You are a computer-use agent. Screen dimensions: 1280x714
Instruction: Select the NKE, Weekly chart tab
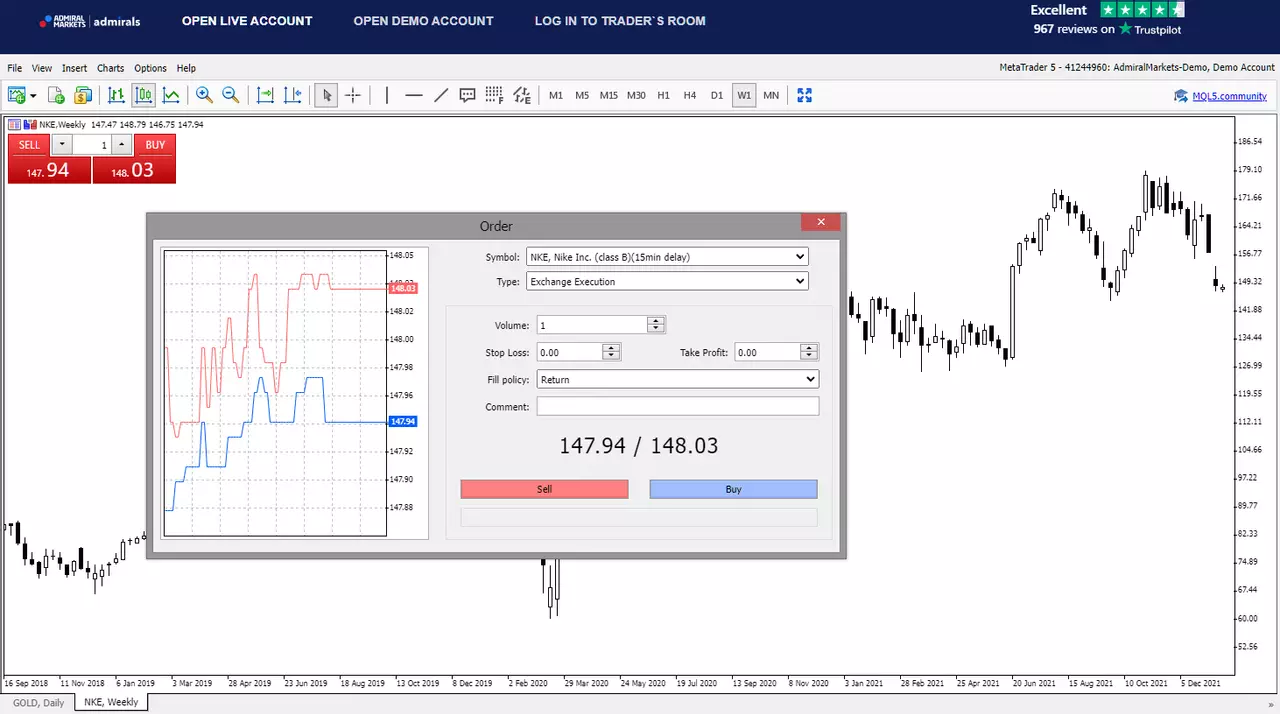[x=111, y=702]
